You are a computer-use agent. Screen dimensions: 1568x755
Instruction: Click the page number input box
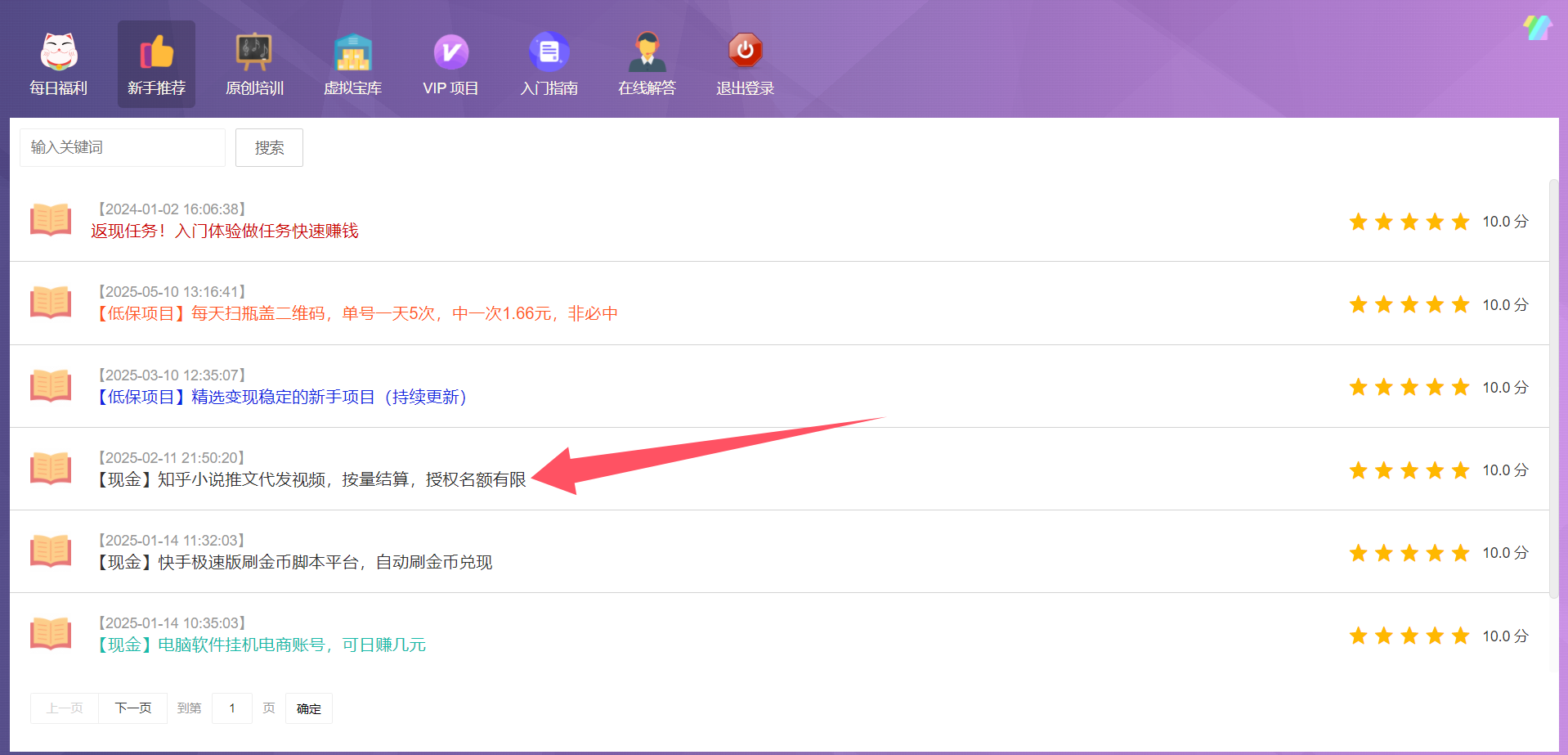pyautogui.click(x=232, y=708)
